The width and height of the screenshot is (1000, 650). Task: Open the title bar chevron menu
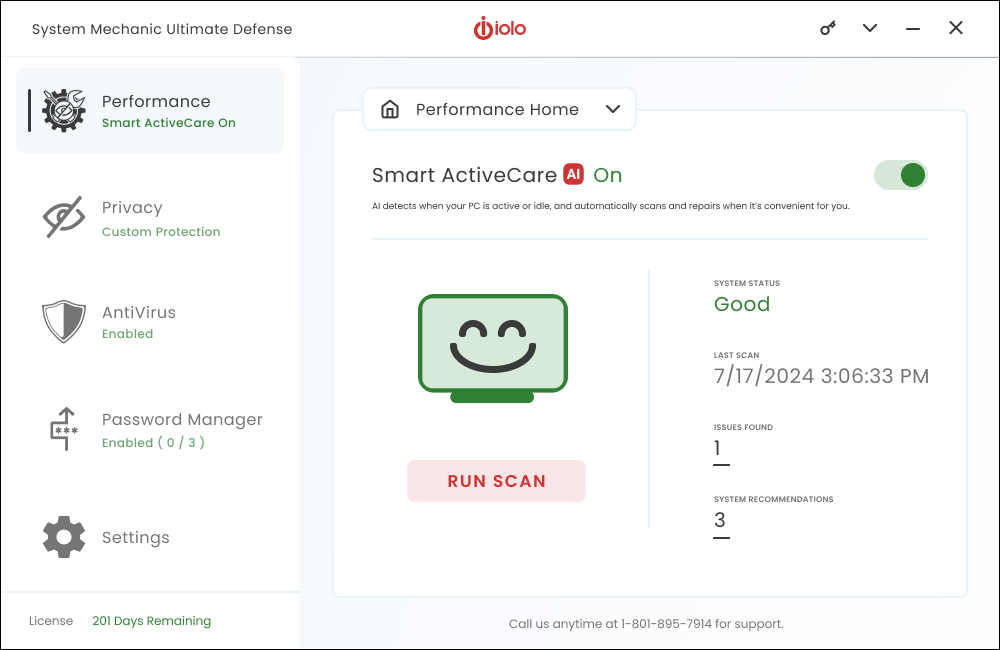[870, 28]
